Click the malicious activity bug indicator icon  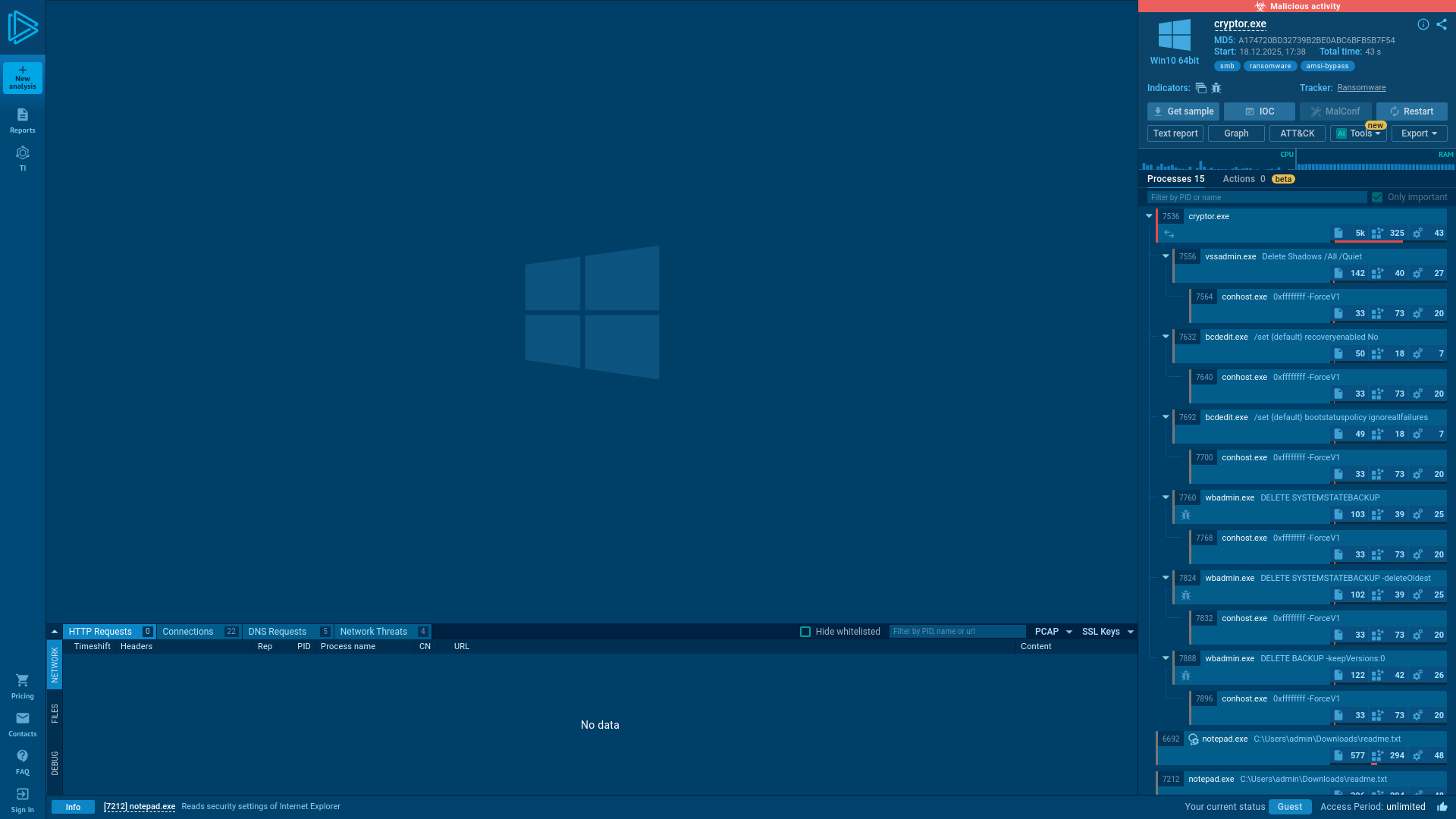pyautogui.click(x=1216, y=88)
